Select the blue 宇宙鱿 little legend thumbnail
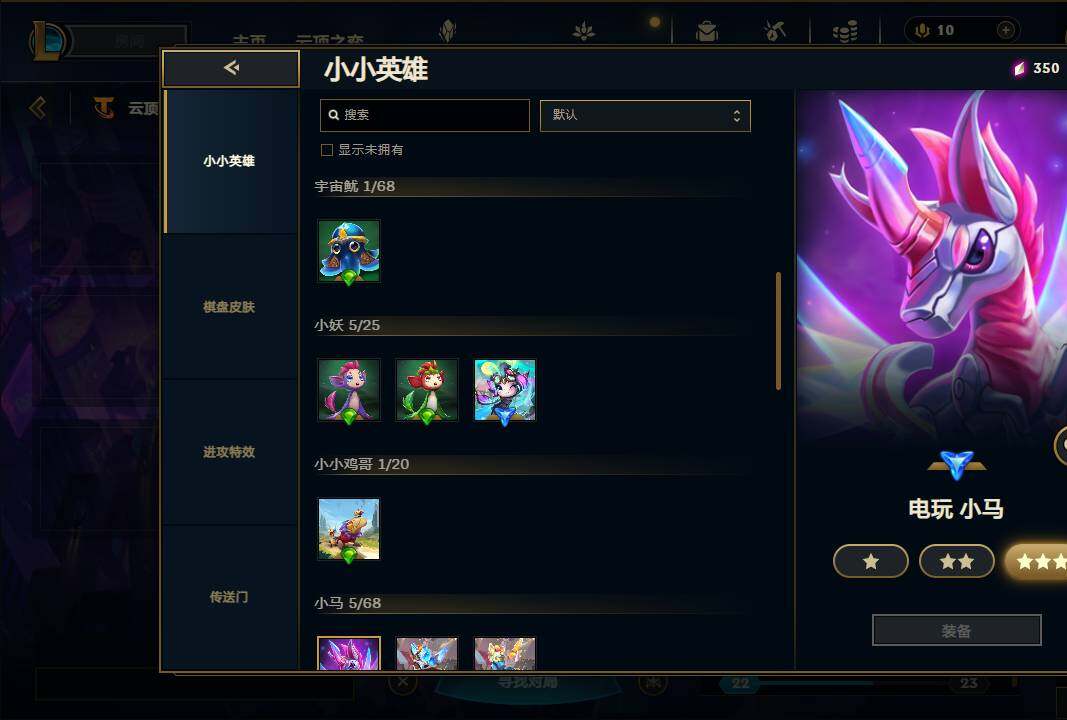This screenshot has width=1067, height=720. [349, 251]
